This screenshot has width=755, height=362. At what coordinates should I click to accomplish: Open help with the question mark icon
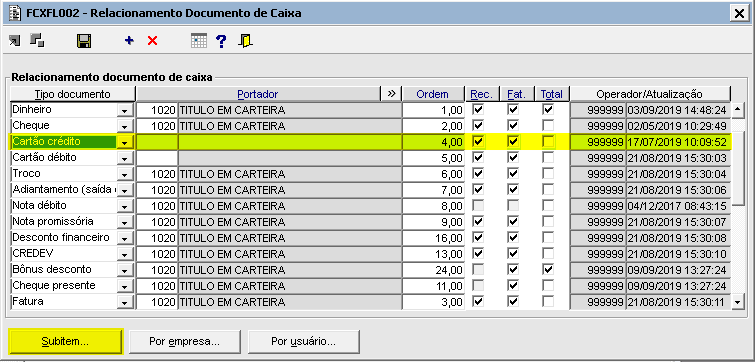[221, 41]
